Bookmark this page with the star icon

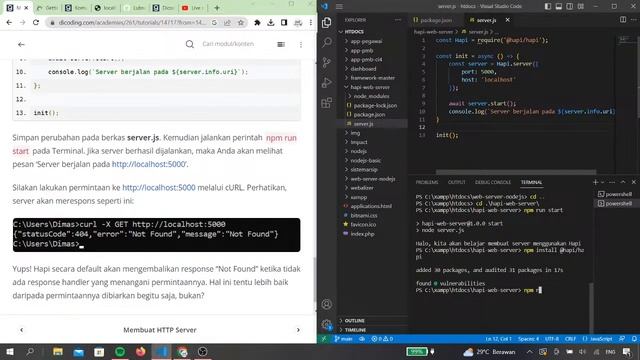[x=241, y=22]
